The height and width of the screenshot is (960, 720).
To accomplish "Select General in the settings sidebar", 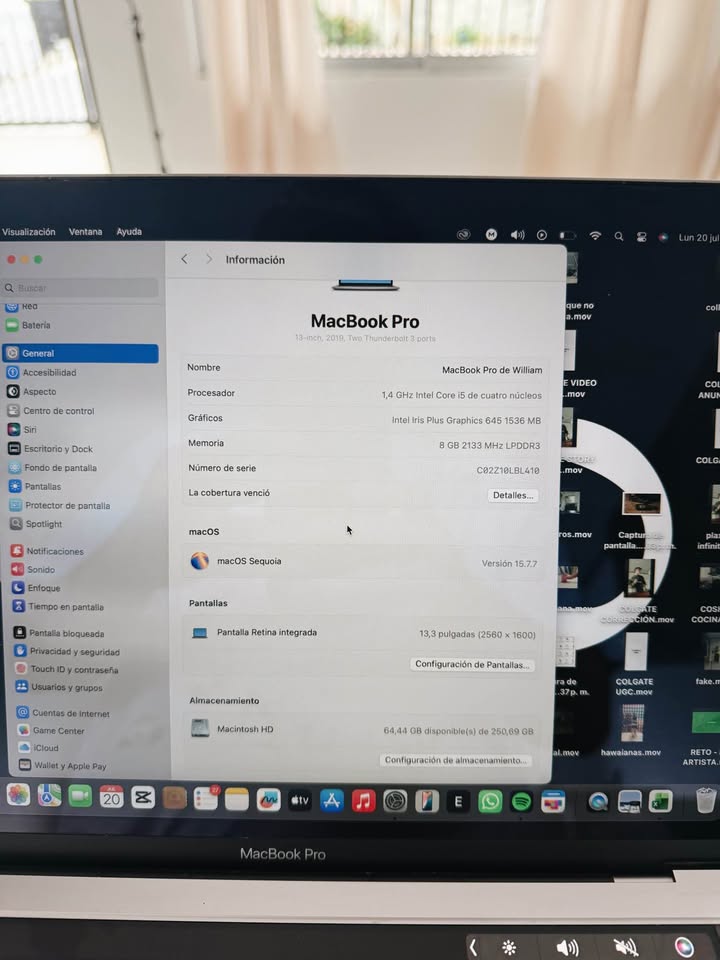I will click(x=80, y=353).
